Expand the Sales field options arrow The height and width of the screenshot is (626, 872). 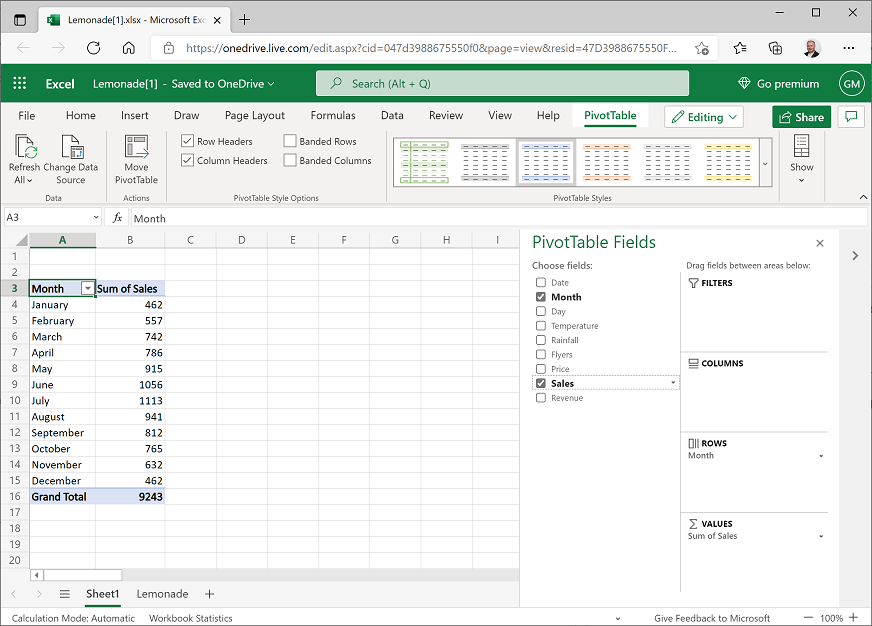click(672, 382)
